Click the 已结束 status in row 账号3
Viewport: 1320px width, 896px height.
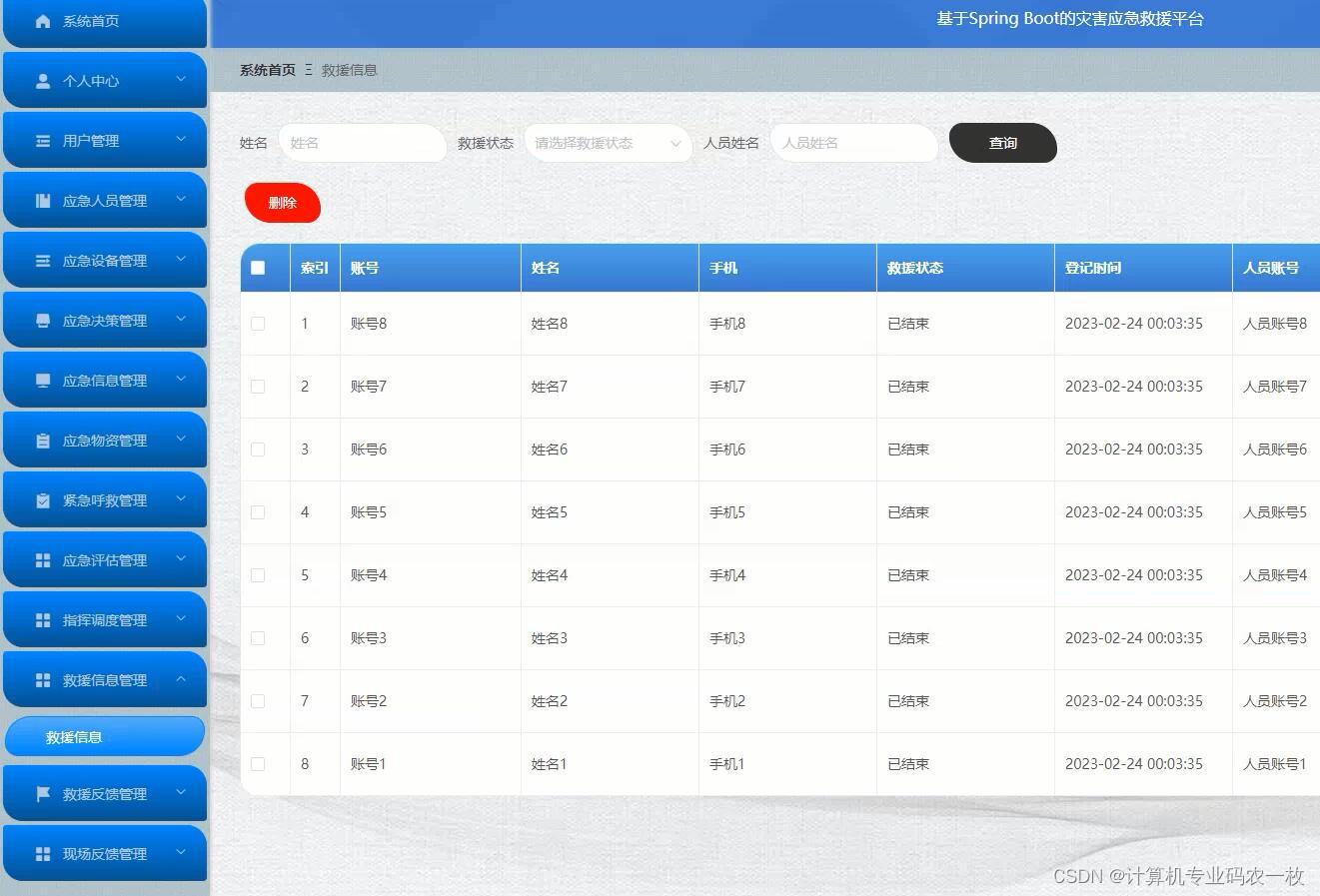[x=908, y=638]
